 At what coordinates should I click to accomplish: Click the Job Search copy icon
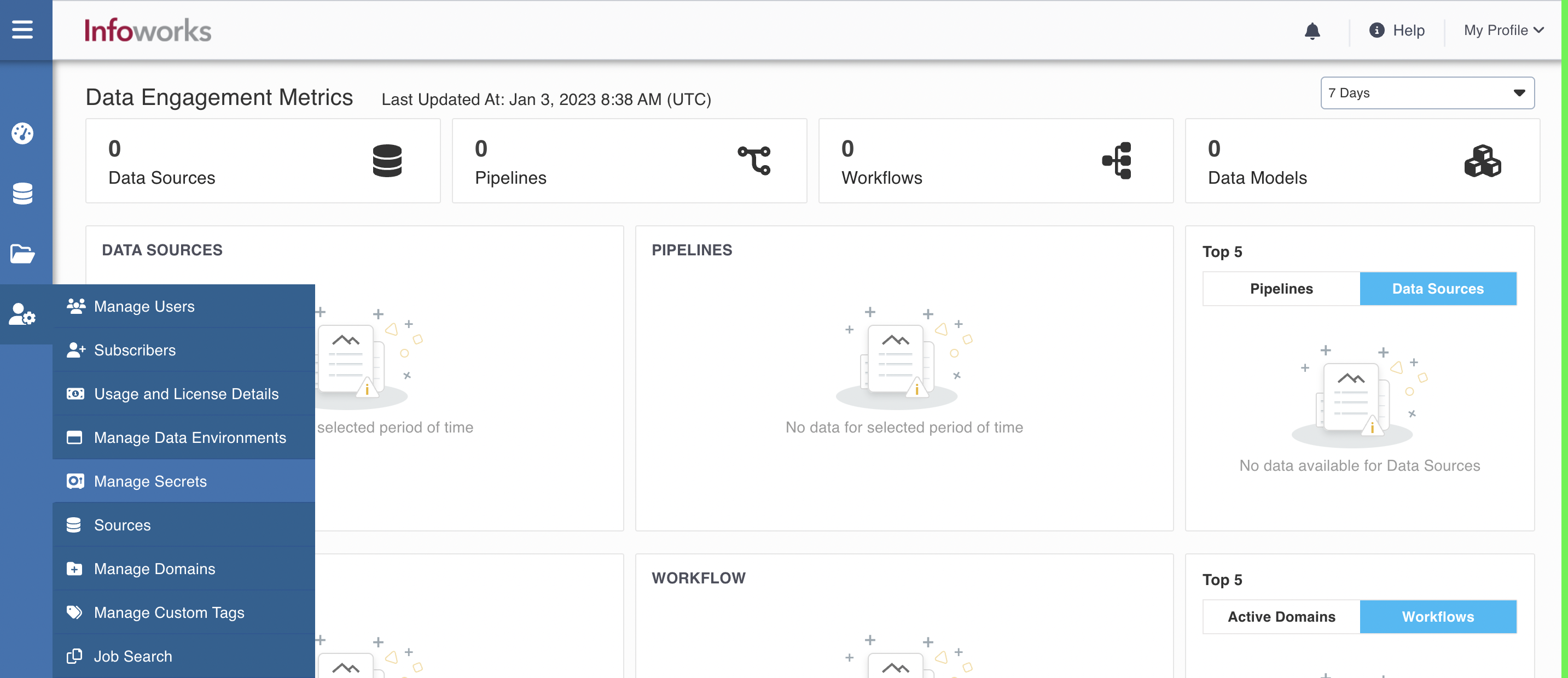(74, 656)
